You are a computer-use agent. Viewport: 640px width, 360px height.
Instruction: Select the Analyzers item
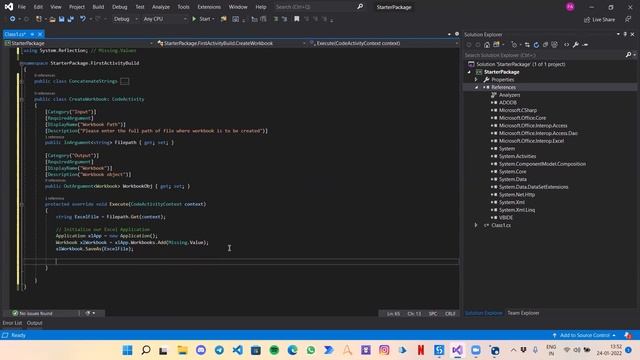[509, 95]
